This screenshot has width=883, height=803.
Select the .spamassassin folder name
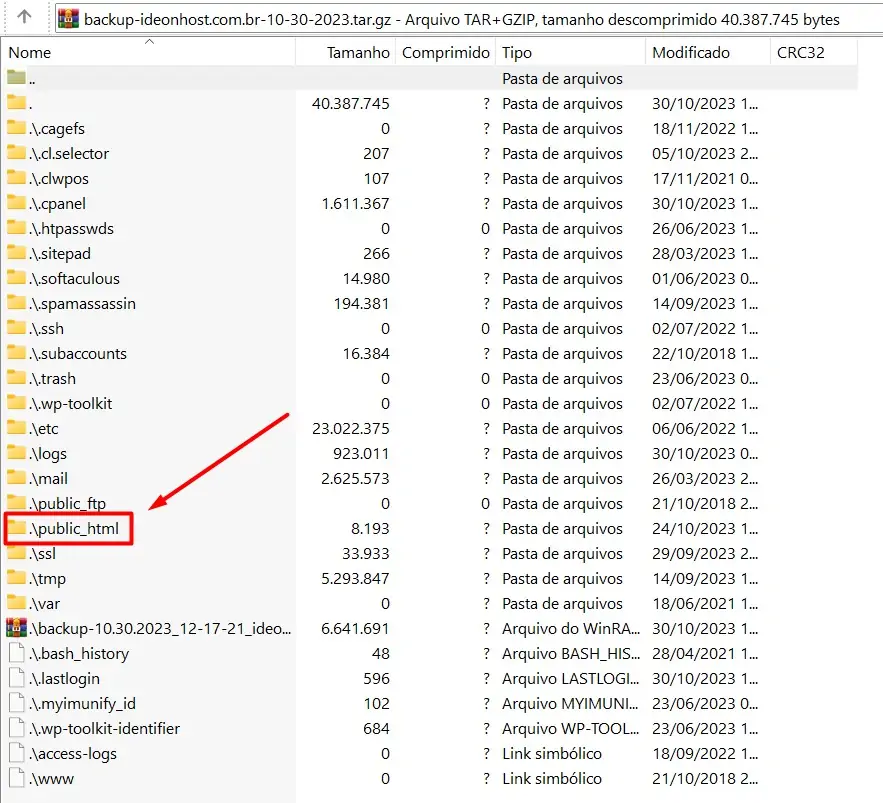(83, 303)
